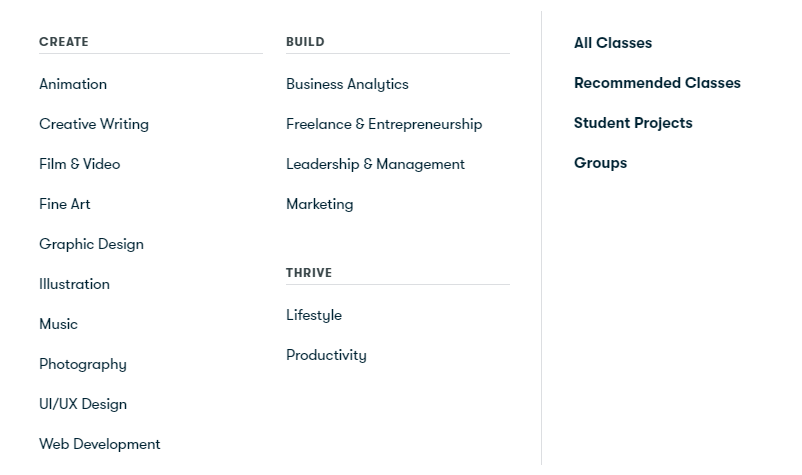Go to Leadership & Management
The width and height of the screenshot is (802, 475).
click(375, 164)
